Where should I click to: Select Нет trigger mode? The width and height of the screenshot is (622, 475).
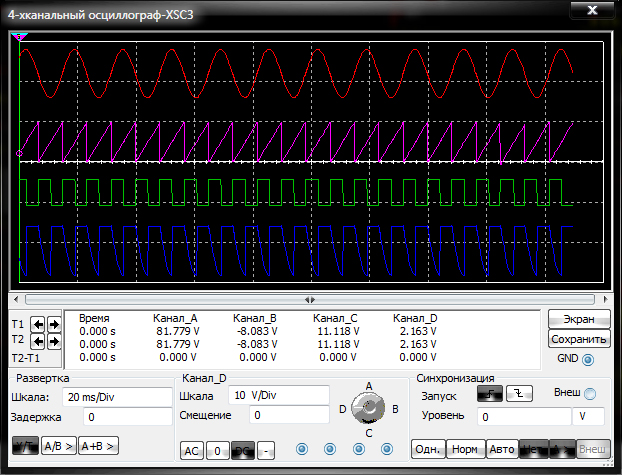(x=534, y=449)
